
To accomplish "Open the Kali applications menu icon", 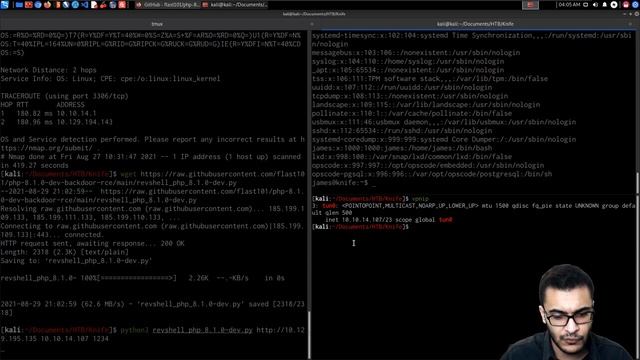I will point(4,5).
